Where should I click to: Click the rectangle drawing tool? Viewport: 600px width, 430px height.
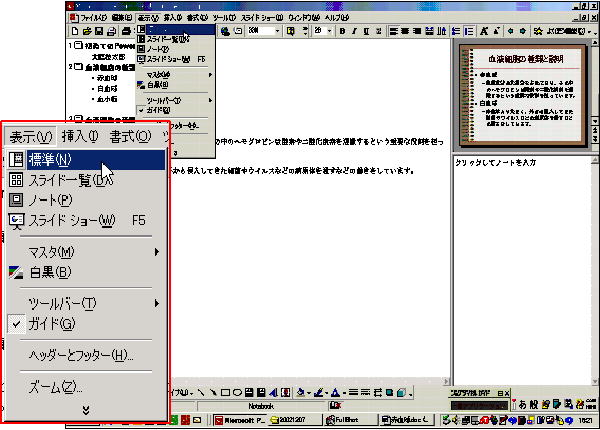click(x=225, y=393)
